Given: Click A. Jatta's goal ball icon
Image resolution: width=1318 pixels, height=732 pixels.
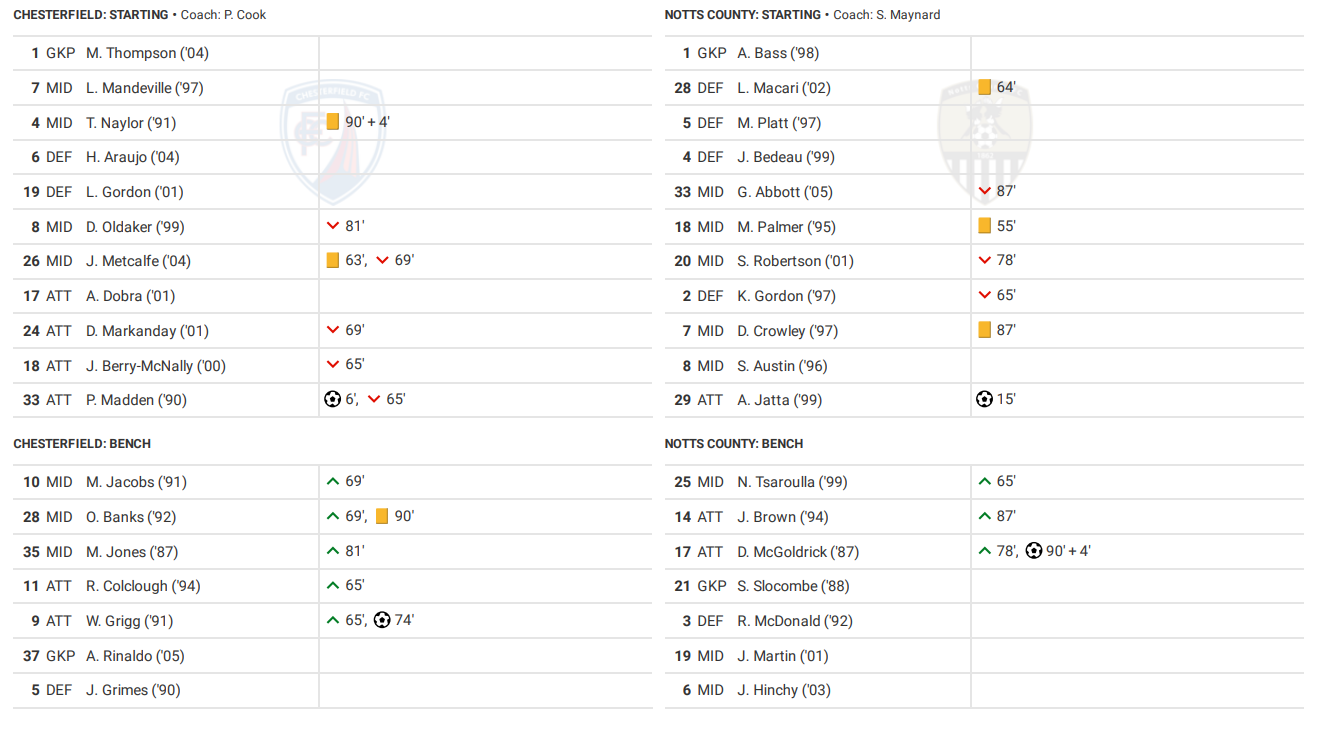Looking at the screenshot, I should click(984, 399).
